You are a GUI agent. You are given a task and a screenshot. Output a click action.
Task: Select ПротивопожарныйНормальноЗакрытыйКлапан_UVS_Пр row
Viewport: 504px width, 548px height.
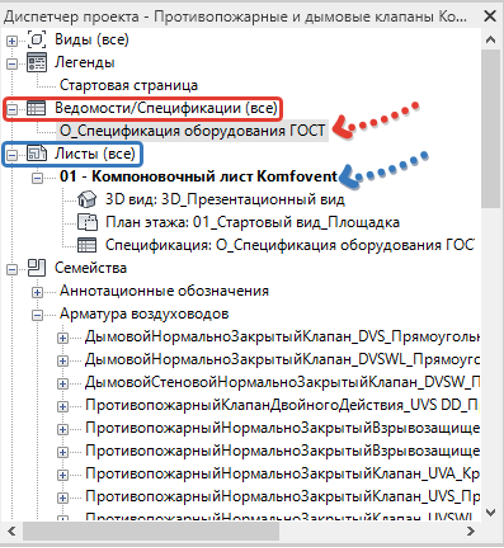282,496
